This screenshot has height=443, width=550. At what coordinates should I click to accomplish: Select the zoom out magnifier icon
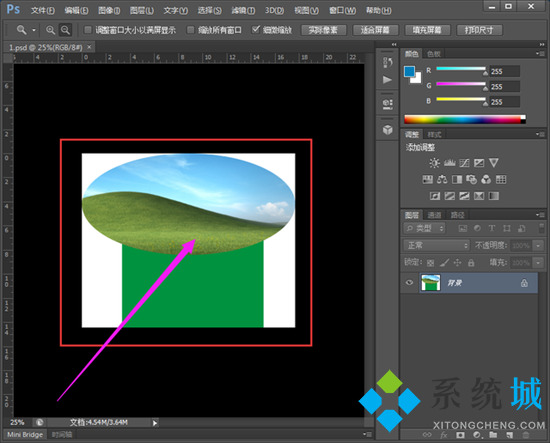tap(65, 30)
